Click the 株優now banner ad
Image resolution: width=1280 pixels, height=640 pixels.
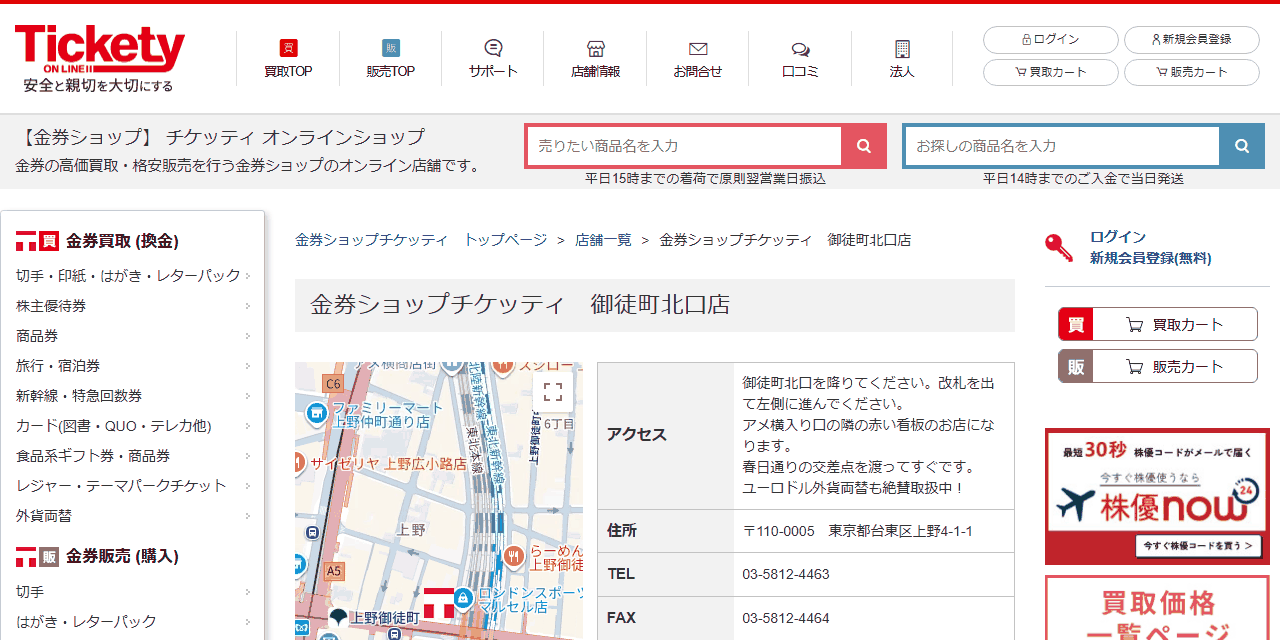click(x=1157, y=497)
